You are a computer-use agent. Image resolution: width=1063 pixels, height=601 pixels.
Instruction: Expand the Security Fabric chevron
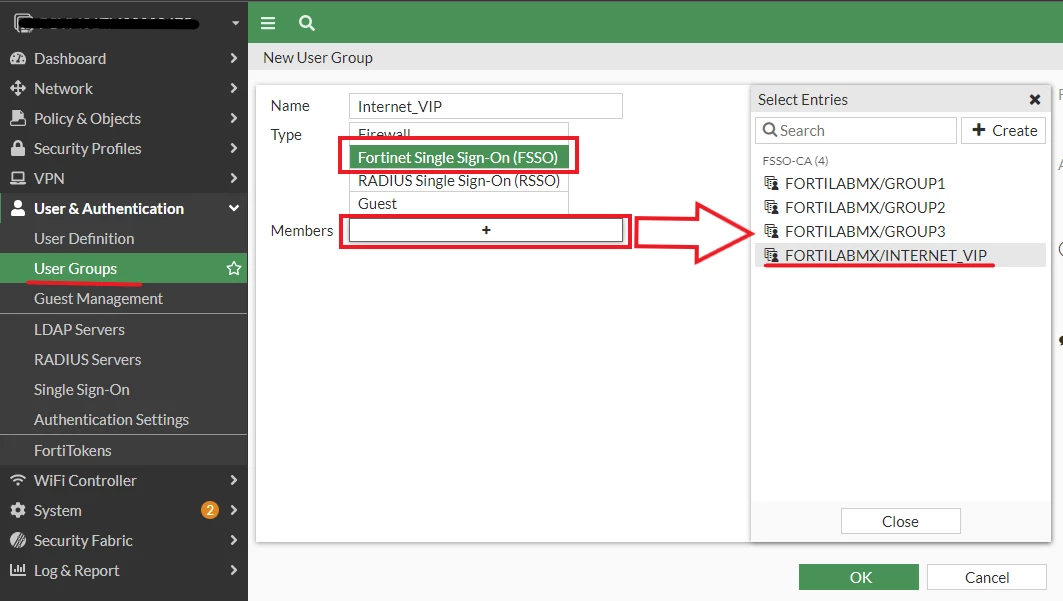pos(234,540)
